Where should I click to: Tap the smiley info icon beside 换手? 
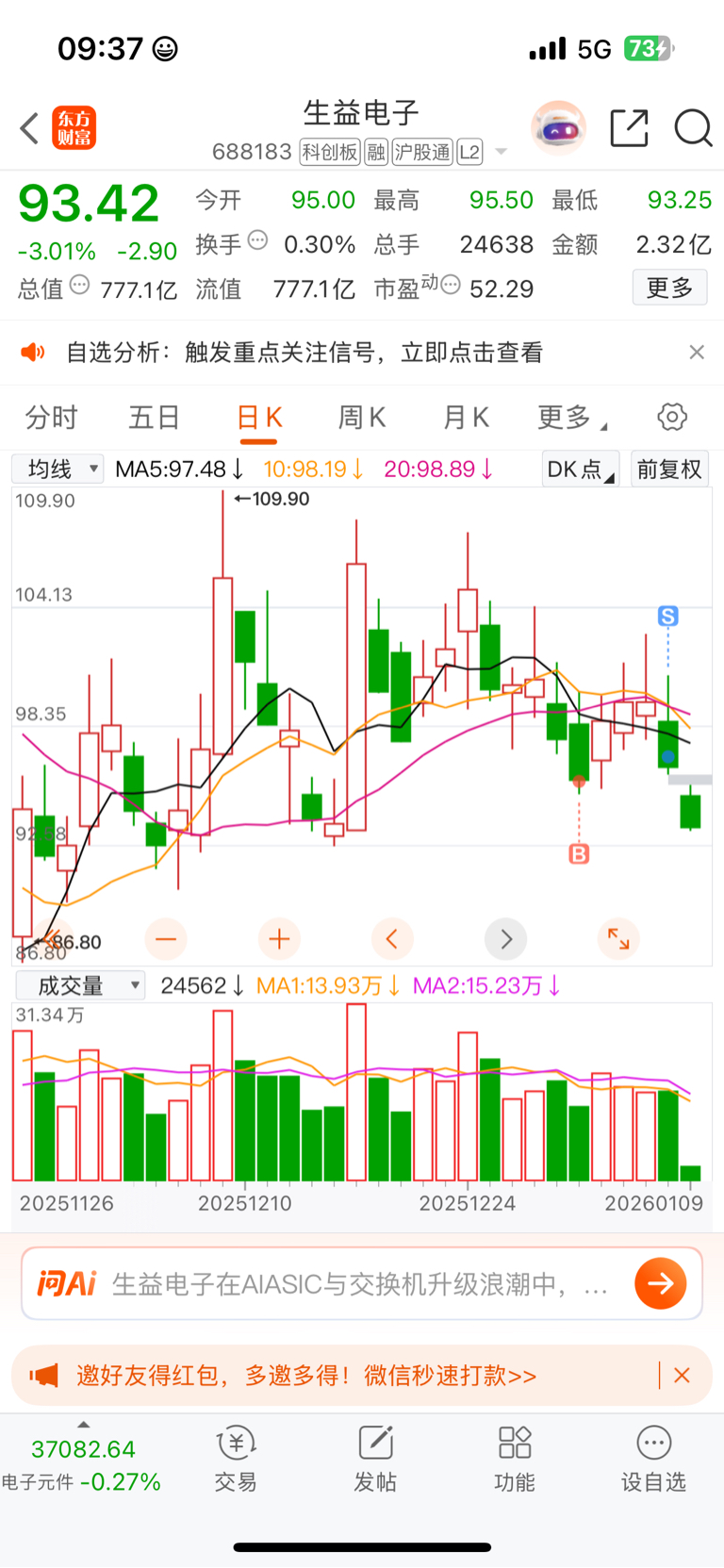pos(257,239)
